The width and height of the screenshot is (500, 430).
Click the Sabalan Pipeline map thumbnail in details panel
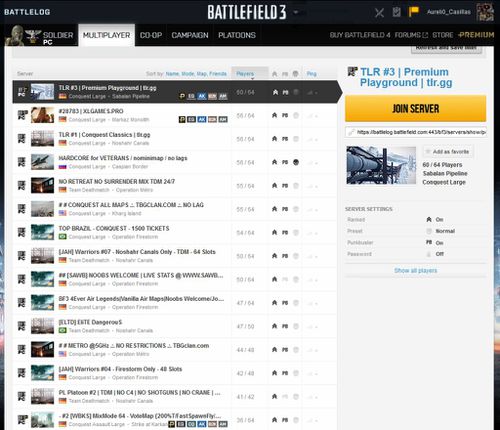(381, 165)
